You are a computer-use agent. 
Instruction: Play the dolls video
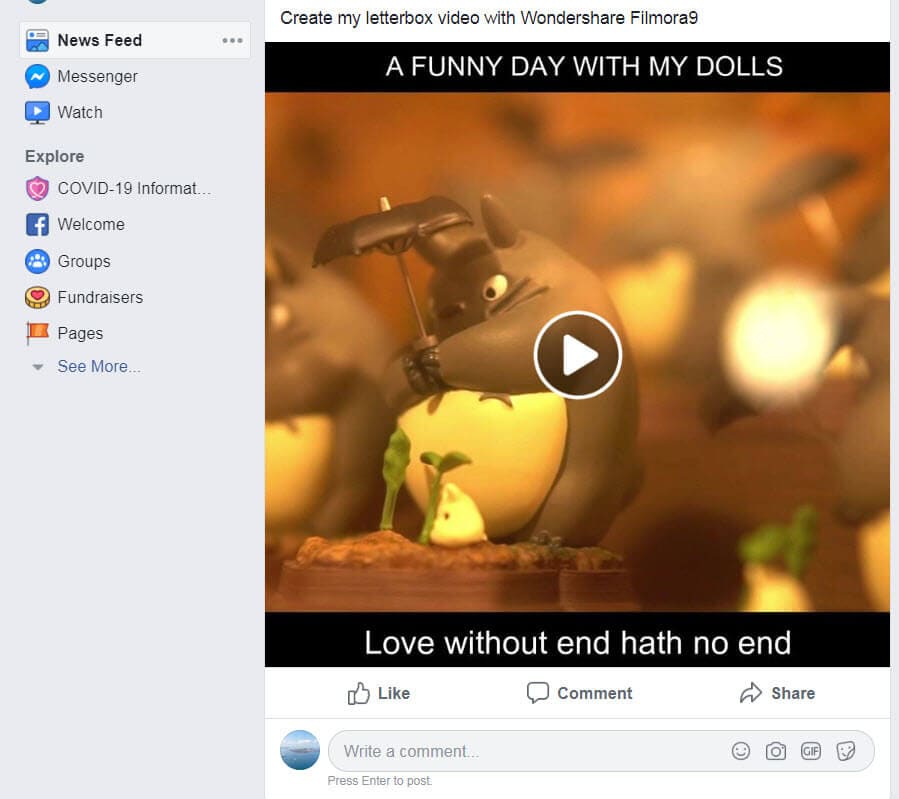577,355
